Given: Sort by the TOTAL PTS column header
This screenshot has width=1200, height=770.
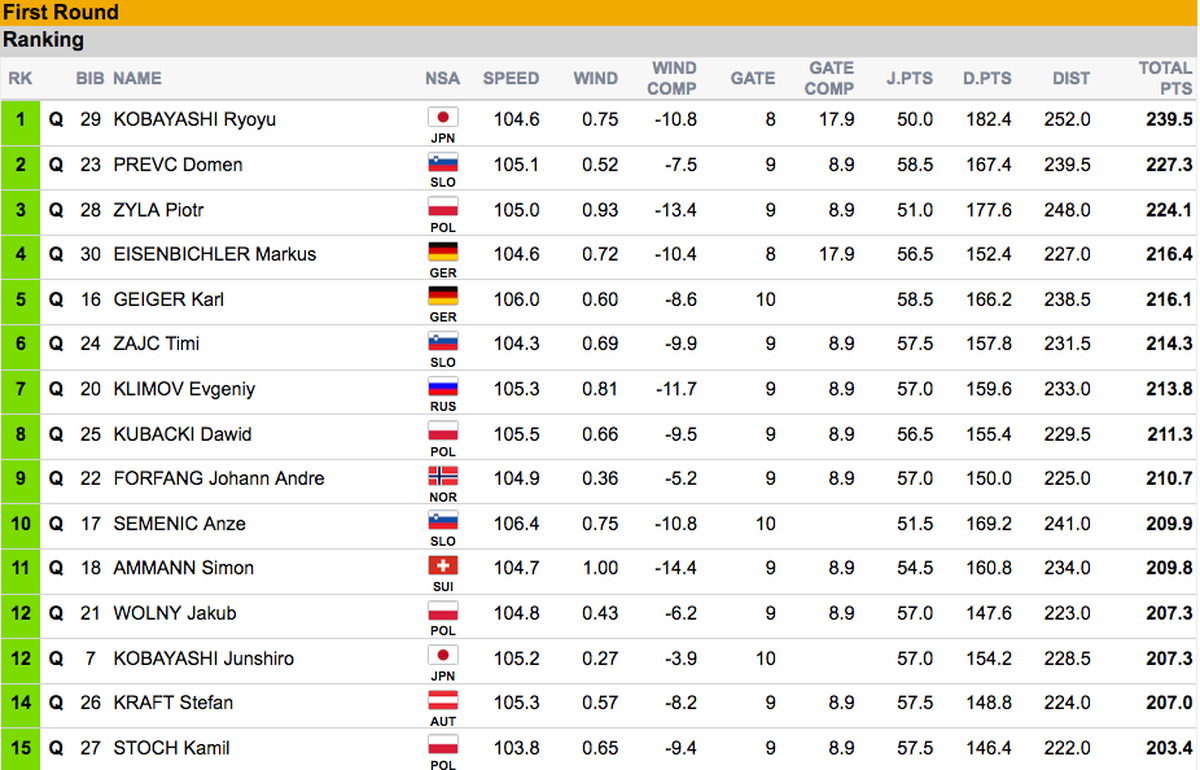Looking at the screenshot, I should [1165, 78].
